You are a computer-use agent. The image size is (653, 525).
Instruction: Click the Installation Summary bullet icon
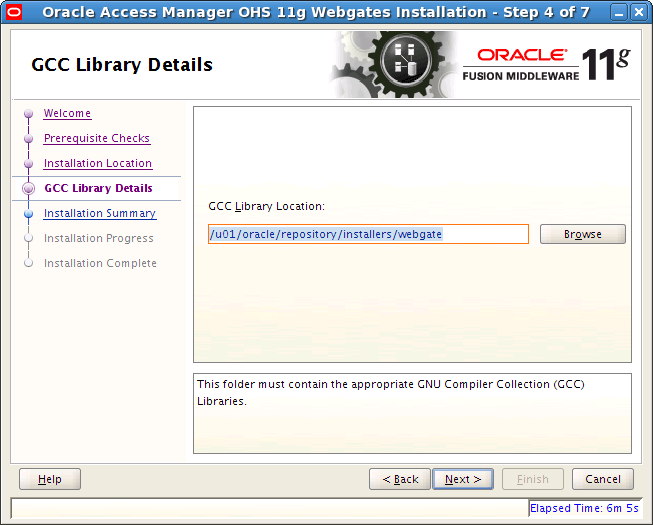pyautogui.click(x=28, y=214)
